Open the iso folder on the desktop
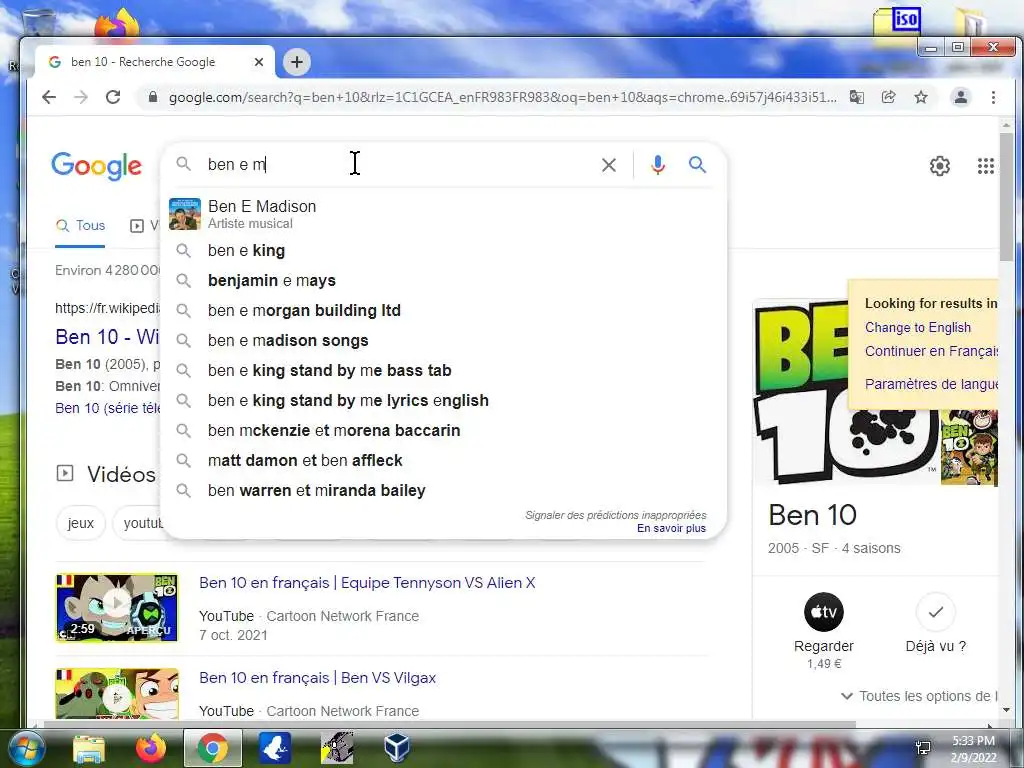 coord(898,26)
